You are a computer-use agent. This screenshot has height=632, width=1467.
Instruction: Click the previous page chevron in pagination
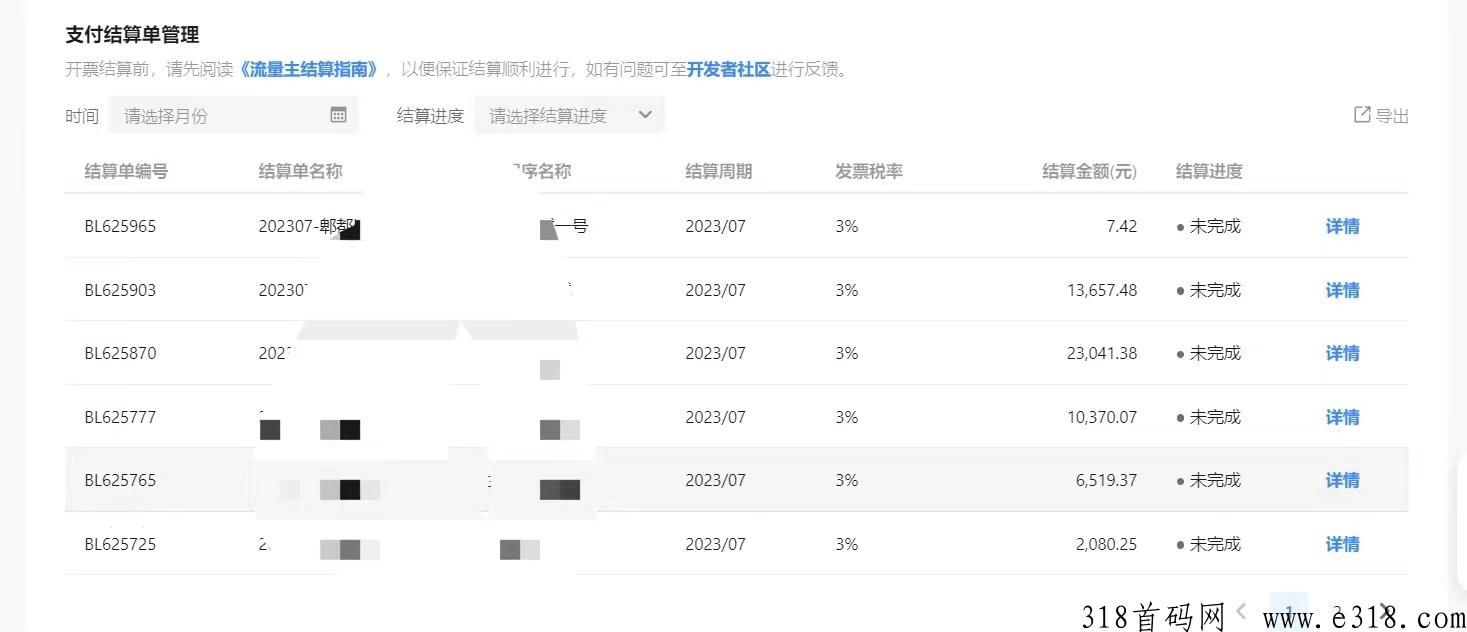[1240, 611]
